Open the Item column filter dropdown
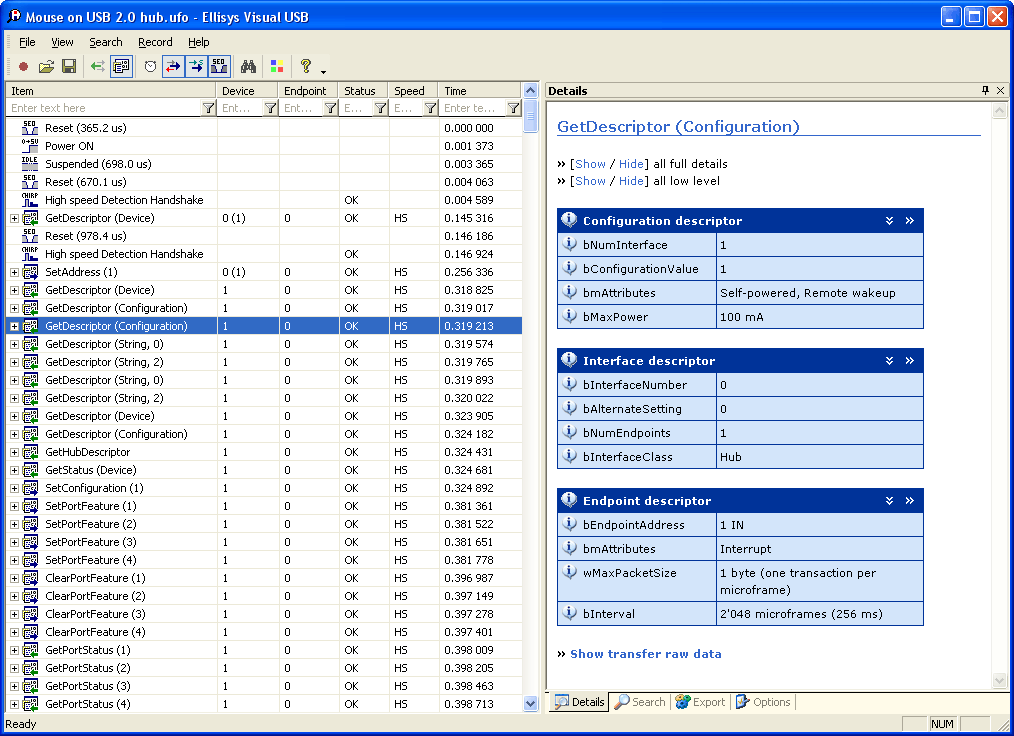The width and height of the screenshot is (1014, 736). click(208, 108)
